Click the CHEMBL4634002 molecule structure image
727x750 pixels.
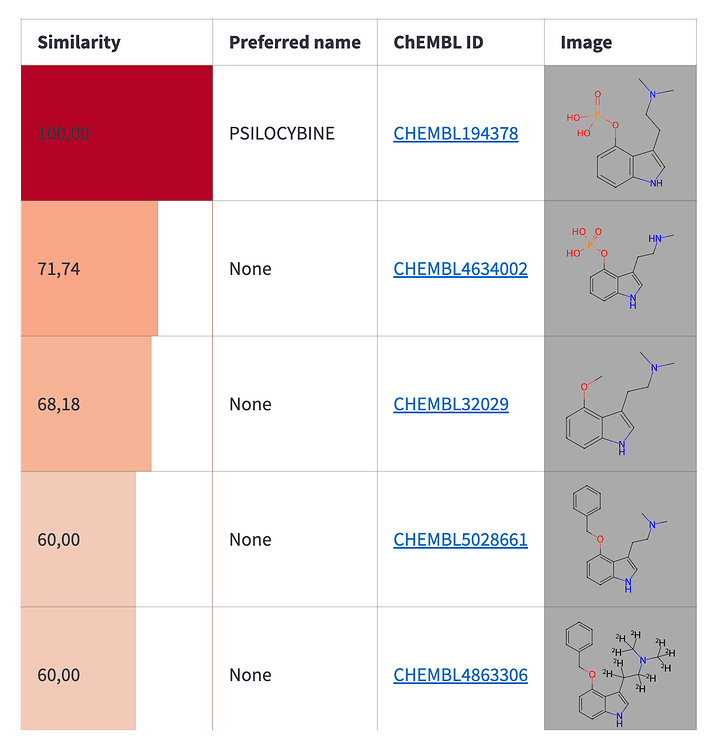pyautogui.click(x=620, y=268)
